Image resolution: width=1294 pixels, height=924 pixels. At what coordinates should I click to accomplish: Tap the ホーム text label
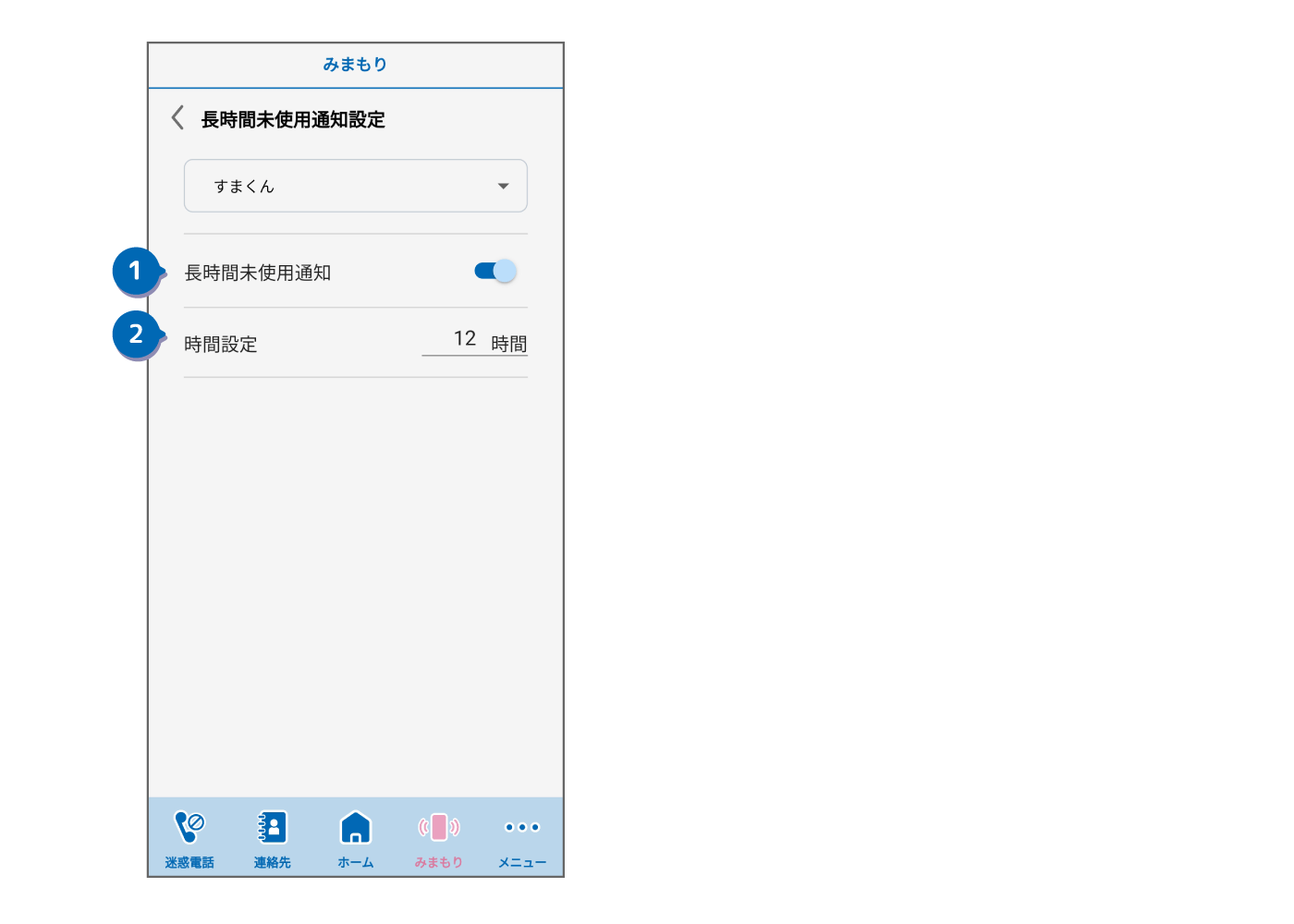(x=356, y=862)
